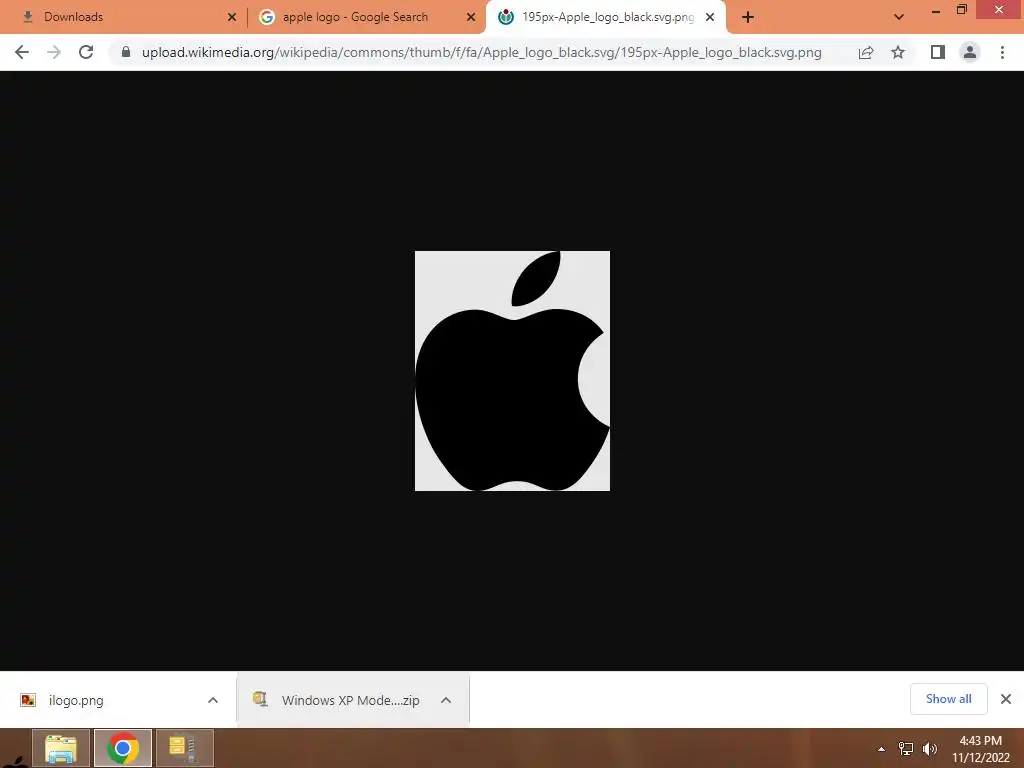Open the downloaded ilogo.png file
Image resolution: width=1024 pixels, height=768 pixels.
tap(76, 700)
